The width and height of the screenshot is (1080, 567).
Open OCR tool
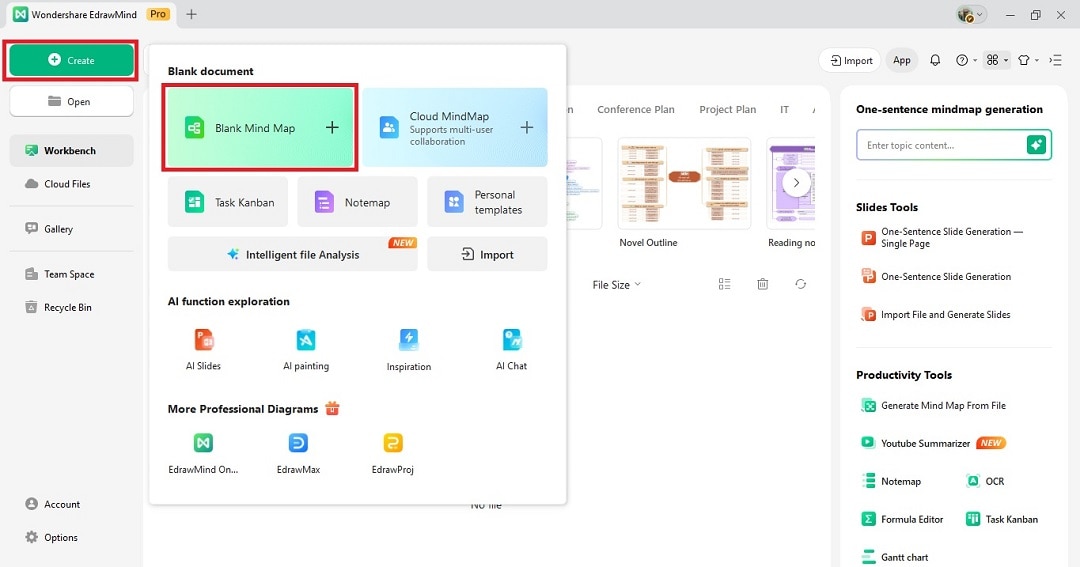coord(985,481)
